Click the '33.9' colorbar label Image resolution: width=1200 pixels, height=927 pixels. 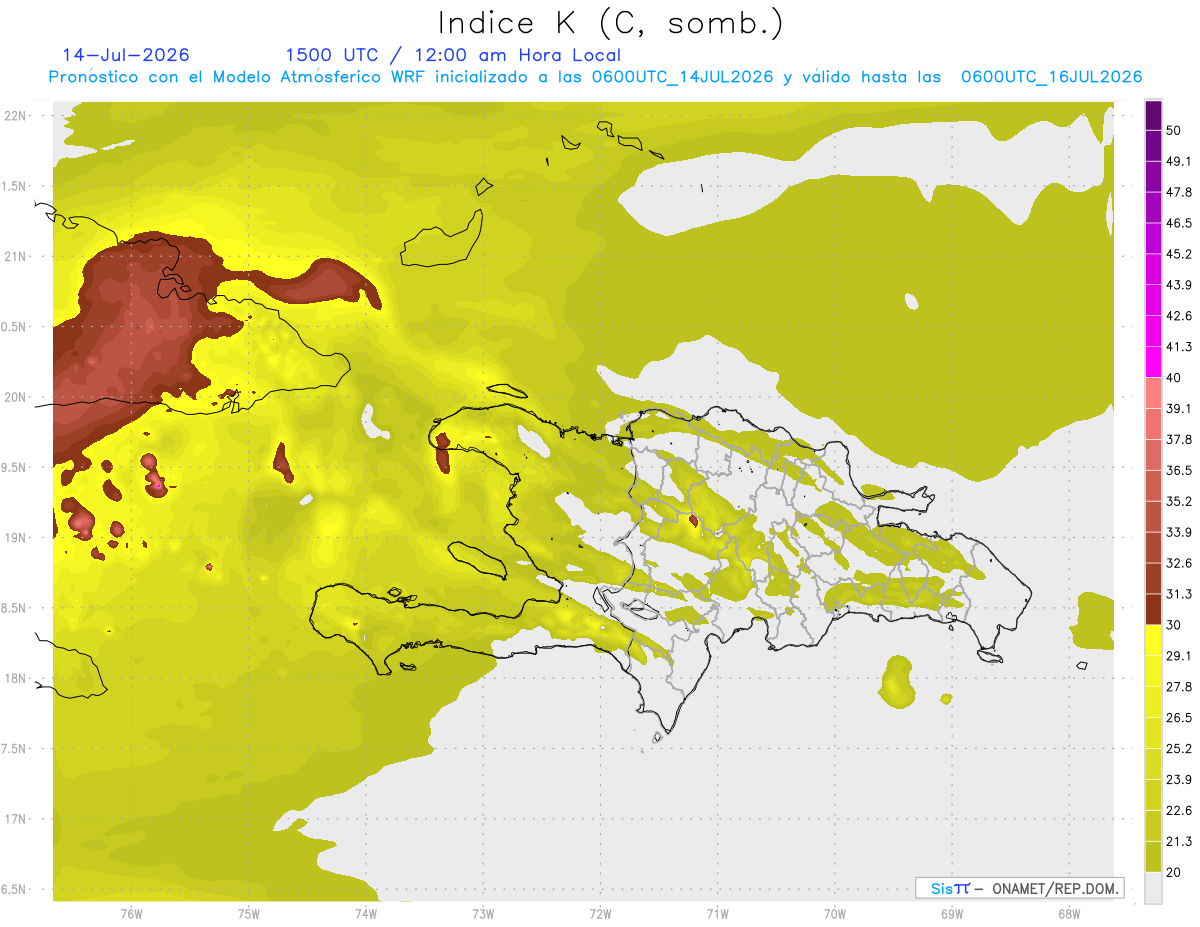point(1179,532)
